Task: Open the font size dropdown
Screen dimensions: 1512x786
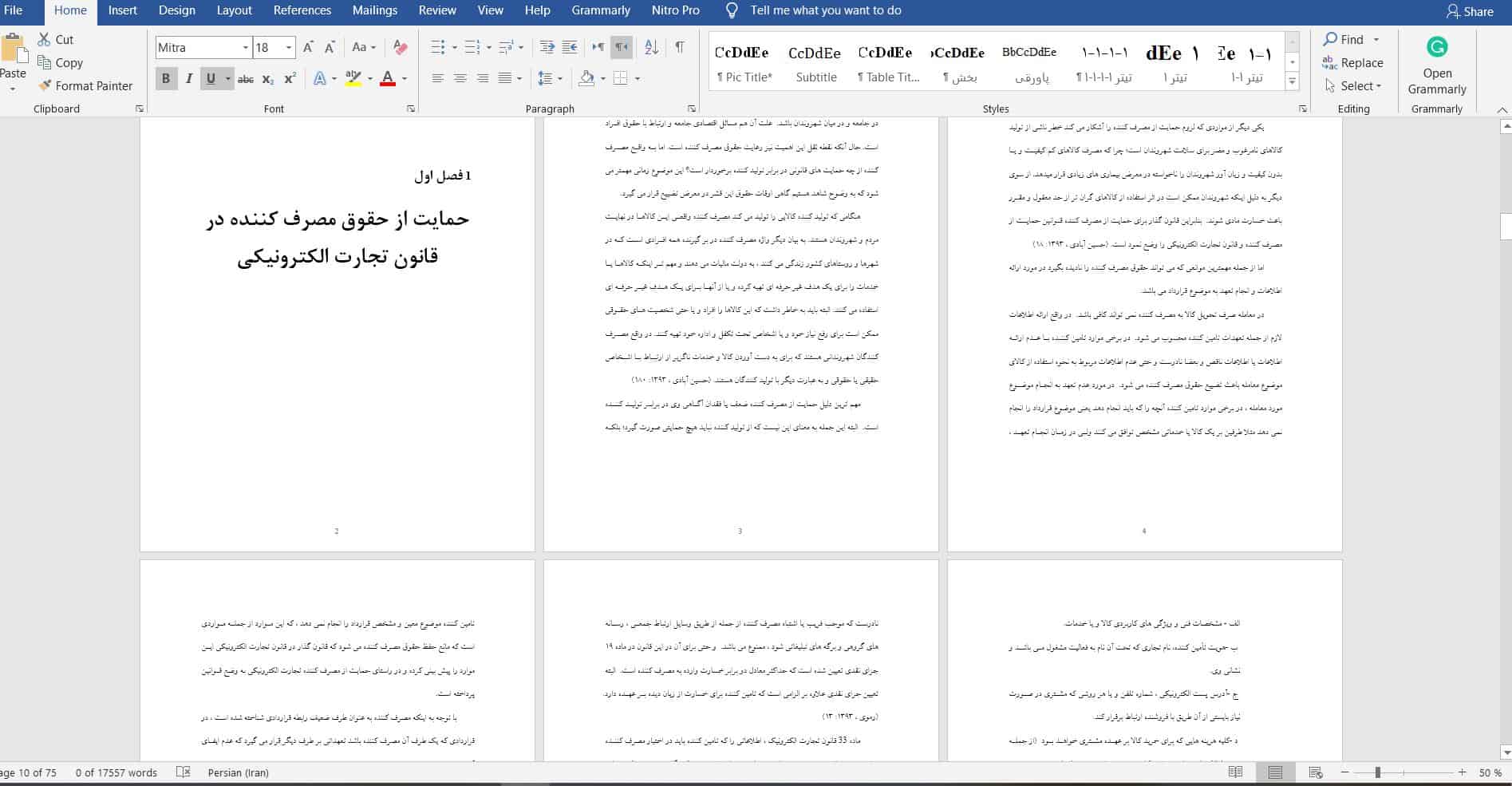Action: pos(289,48)
